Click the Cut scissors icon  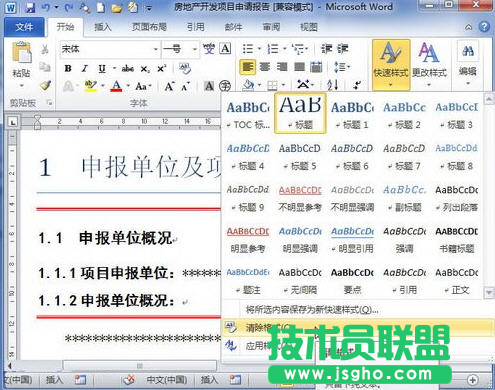tap(45, 50)
